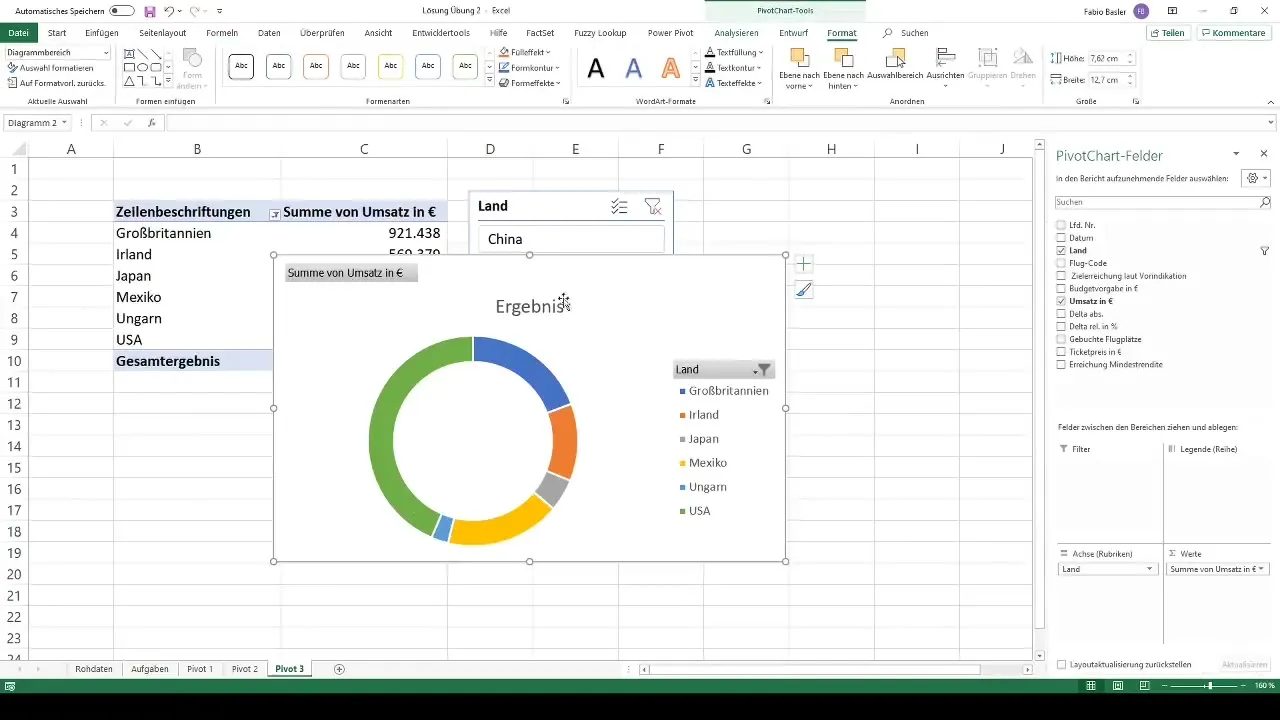
Task: Open the Rohdaten sheet tab
Action: point(94,669)
